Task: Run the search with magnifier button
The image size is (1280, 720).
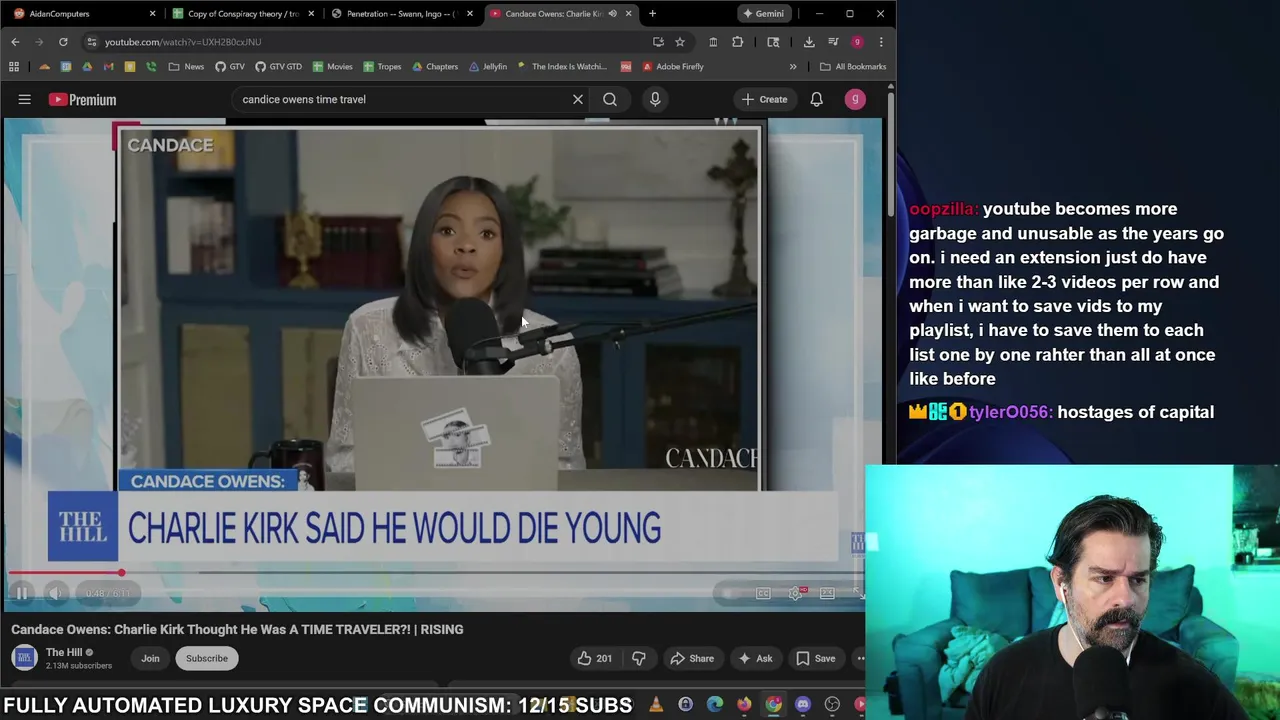Action: pyautogui.click(x=610, y=99)
